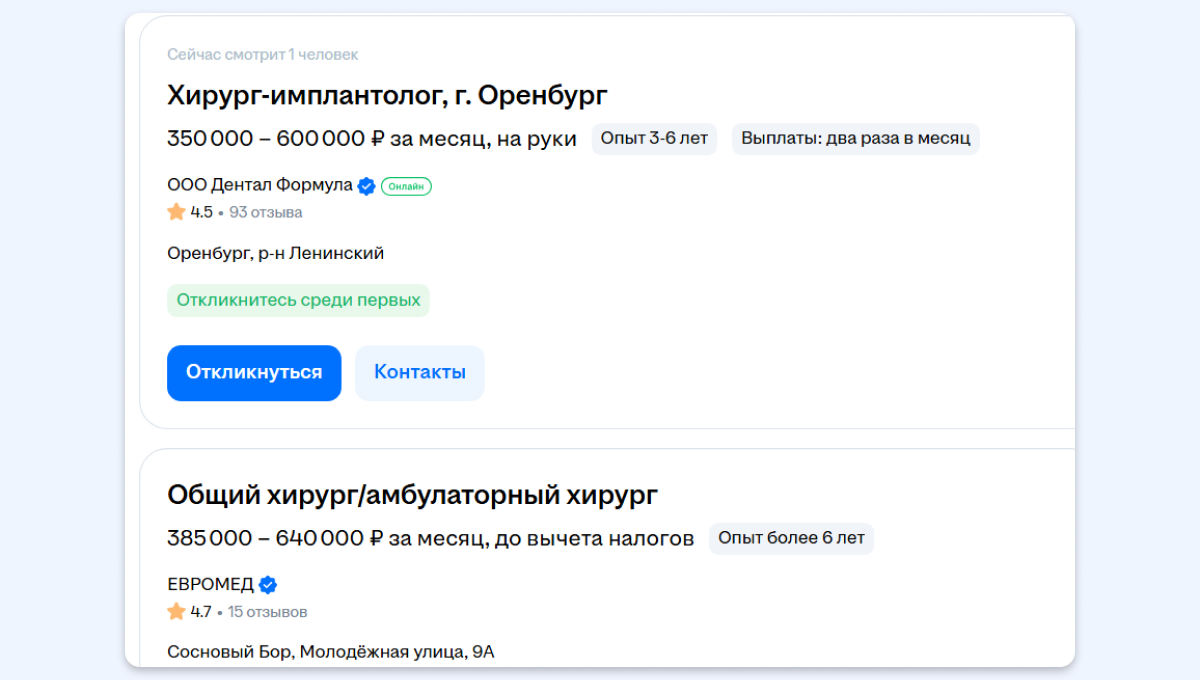
Task: Click the star icon with 4.5 rating
Action: (x=177, y=212)
